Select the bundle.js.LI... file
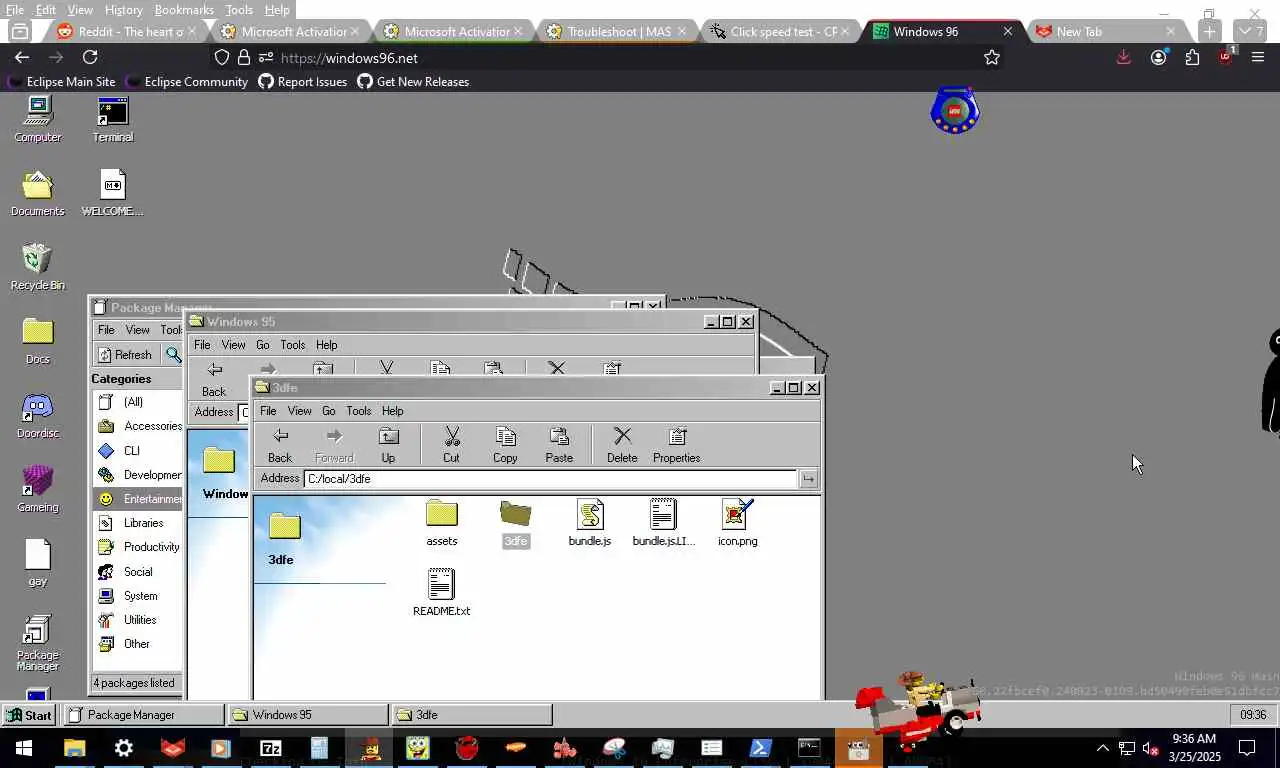Image resolution: width=1280 pixels, height=768 pixels. pos(663,523)
